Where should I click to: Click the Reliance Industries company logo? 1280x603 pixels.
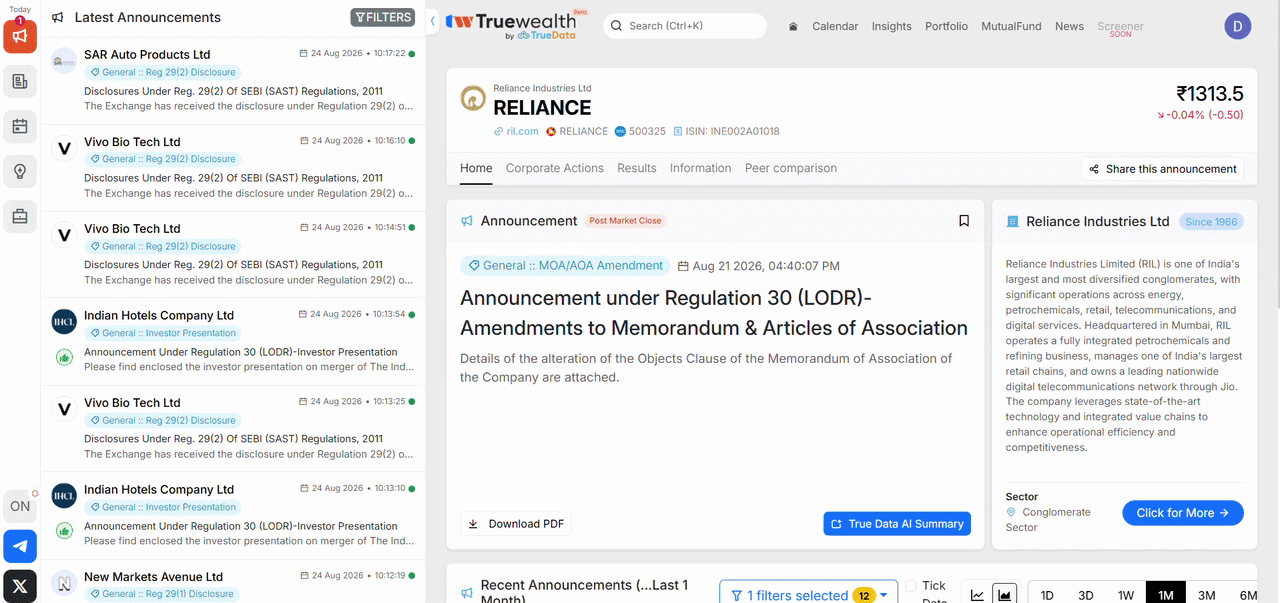click(473, 98)
